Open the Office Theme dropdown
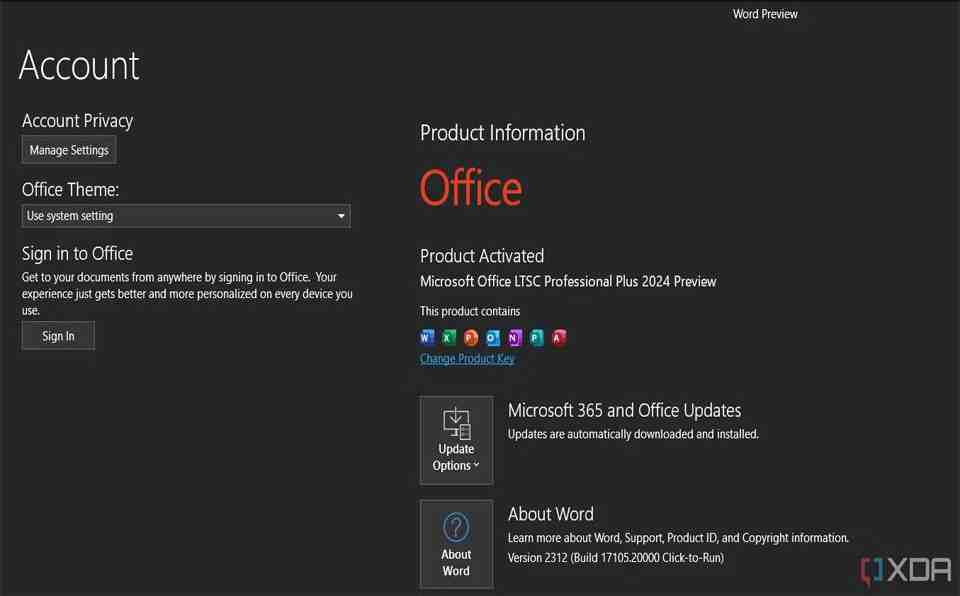The height and width of the screenshot is (596, 960). (x=186, y=216)
